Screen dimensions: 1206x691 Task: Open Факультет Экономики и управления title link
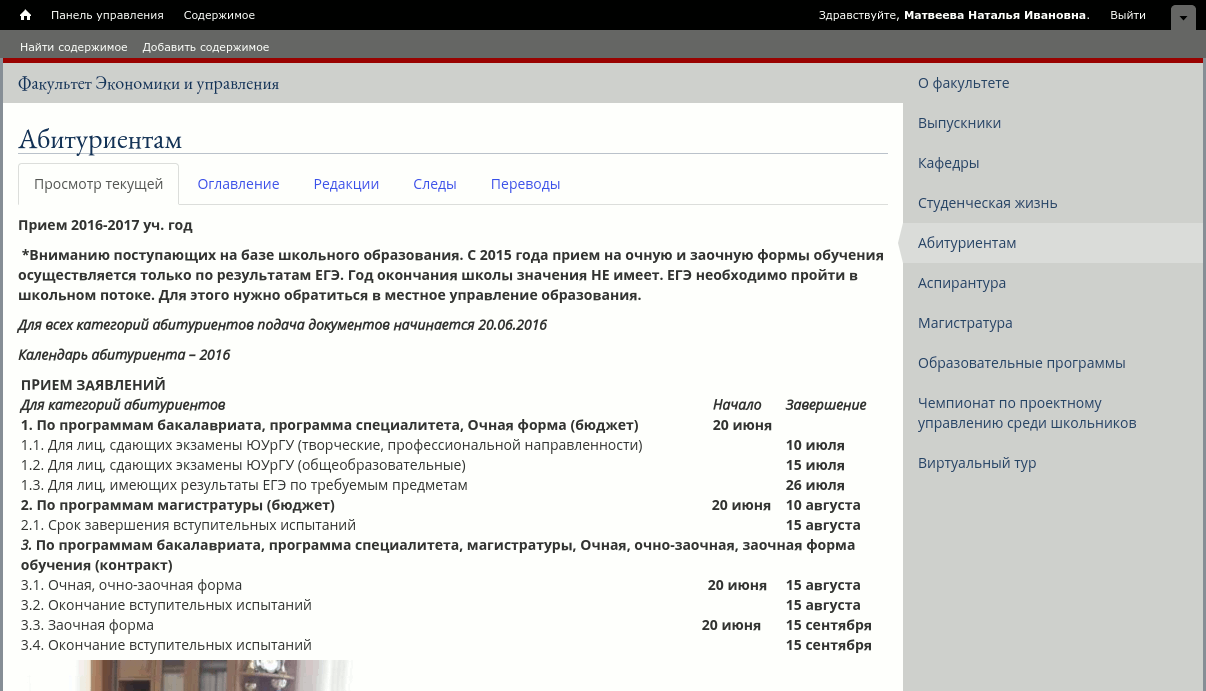pos(148,84)
